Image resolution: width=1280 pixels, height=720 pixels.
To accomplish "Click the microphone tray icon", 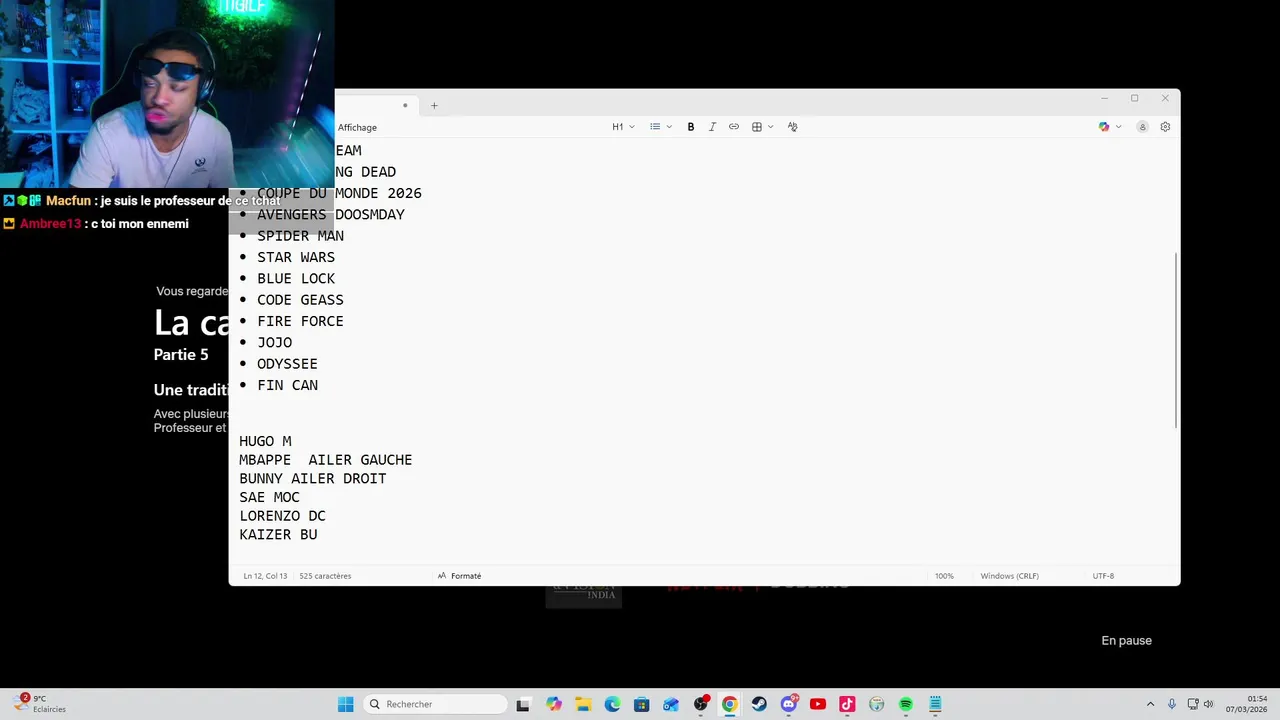I will click(1172, 704).
